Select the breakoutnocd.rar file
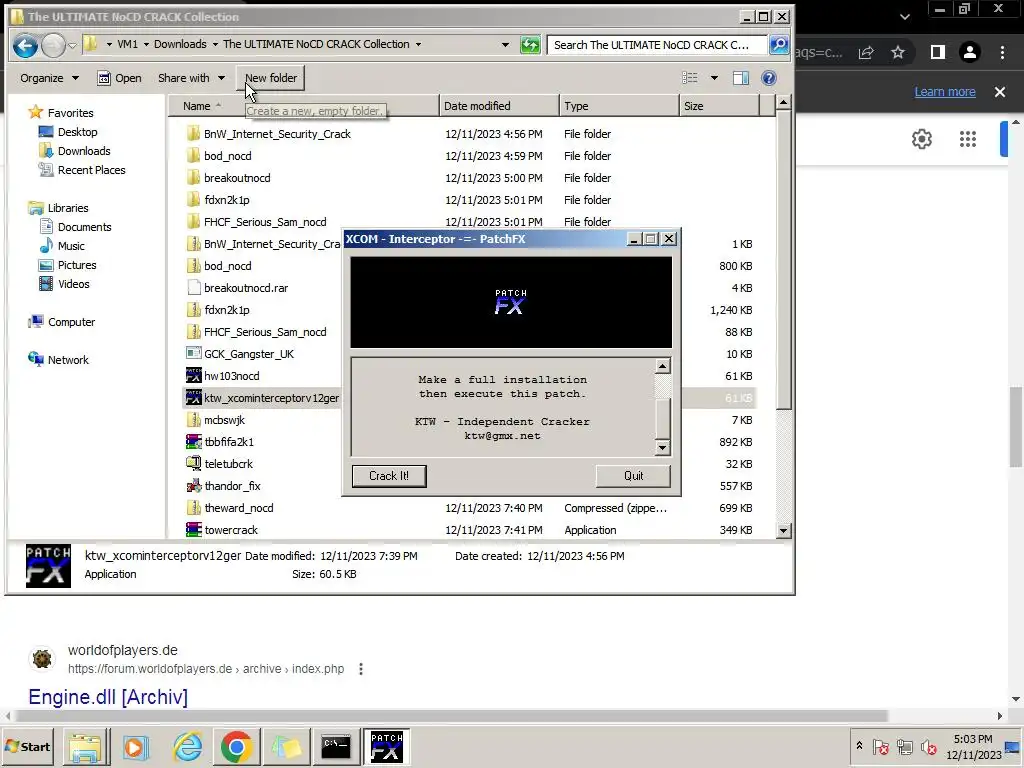 coord(246,288)
